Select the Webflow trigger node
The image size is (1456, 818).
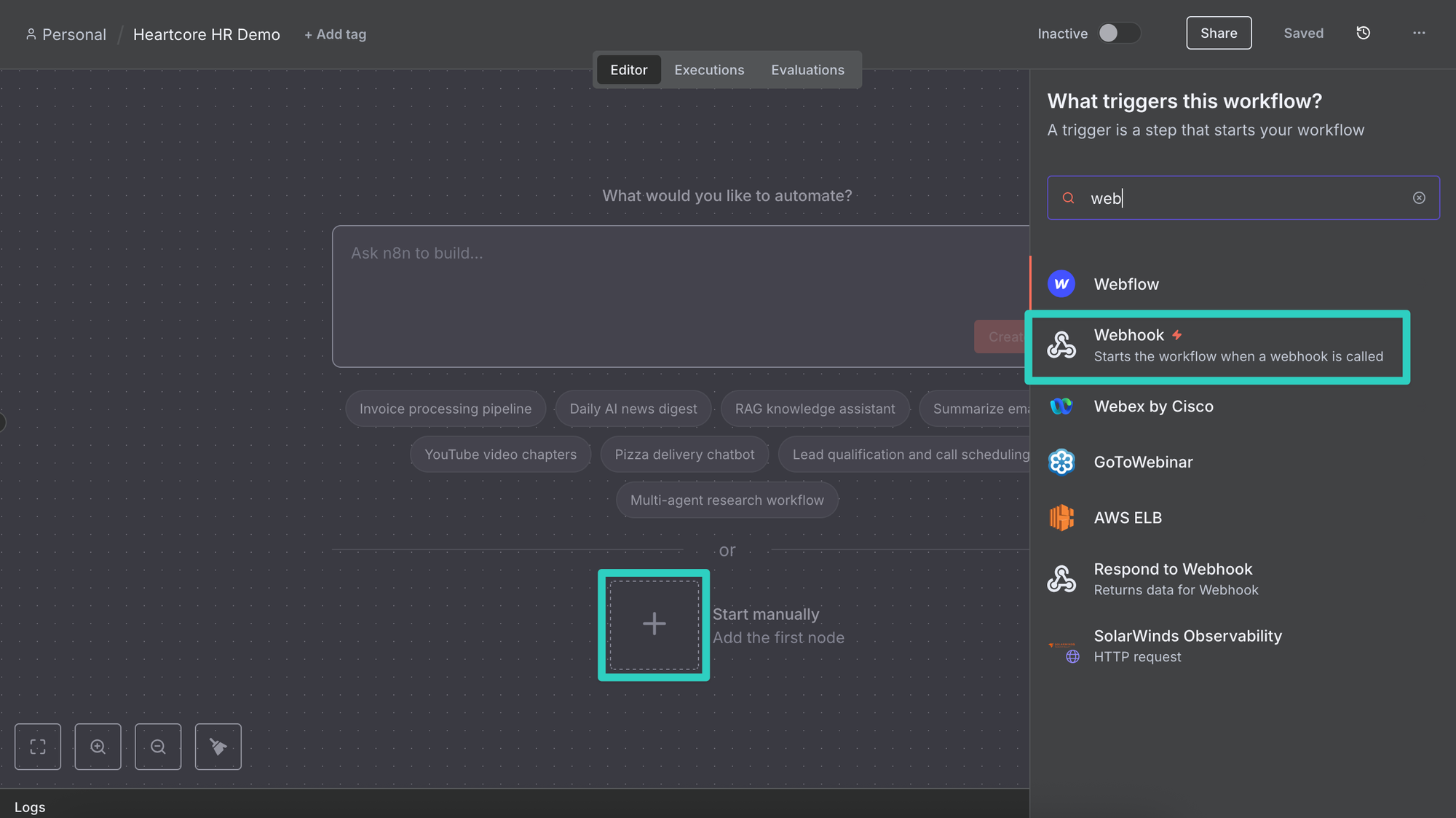[1125, 284]
